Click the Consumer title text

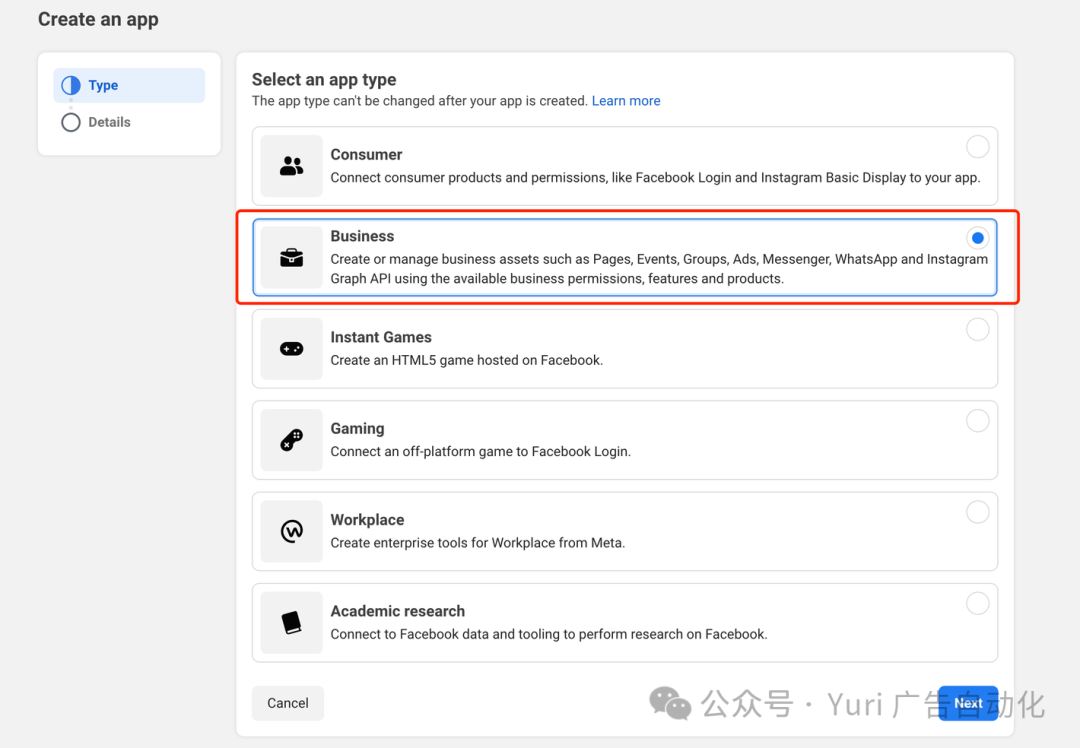click(366, 154)
